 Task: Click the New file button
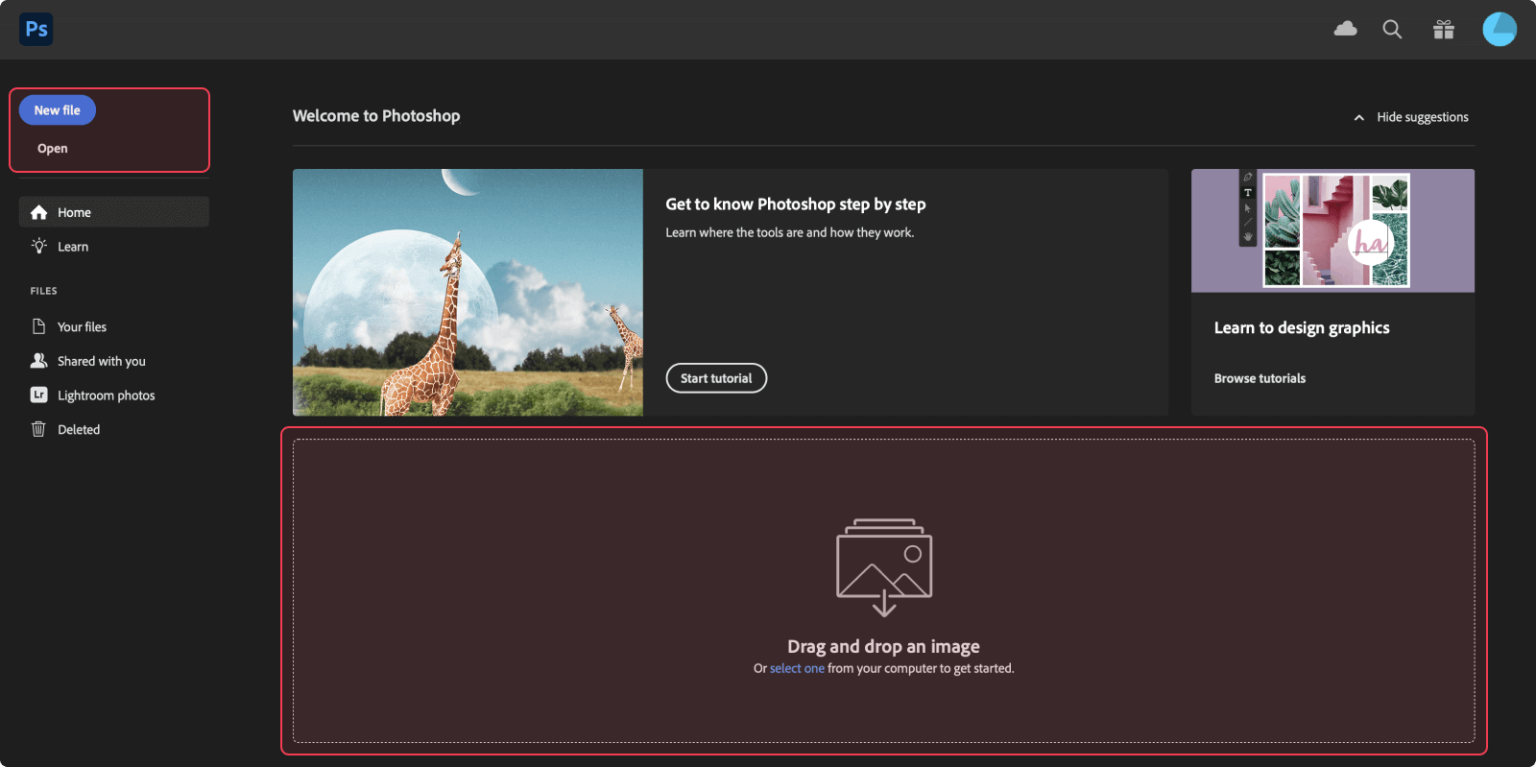(57, 110)
